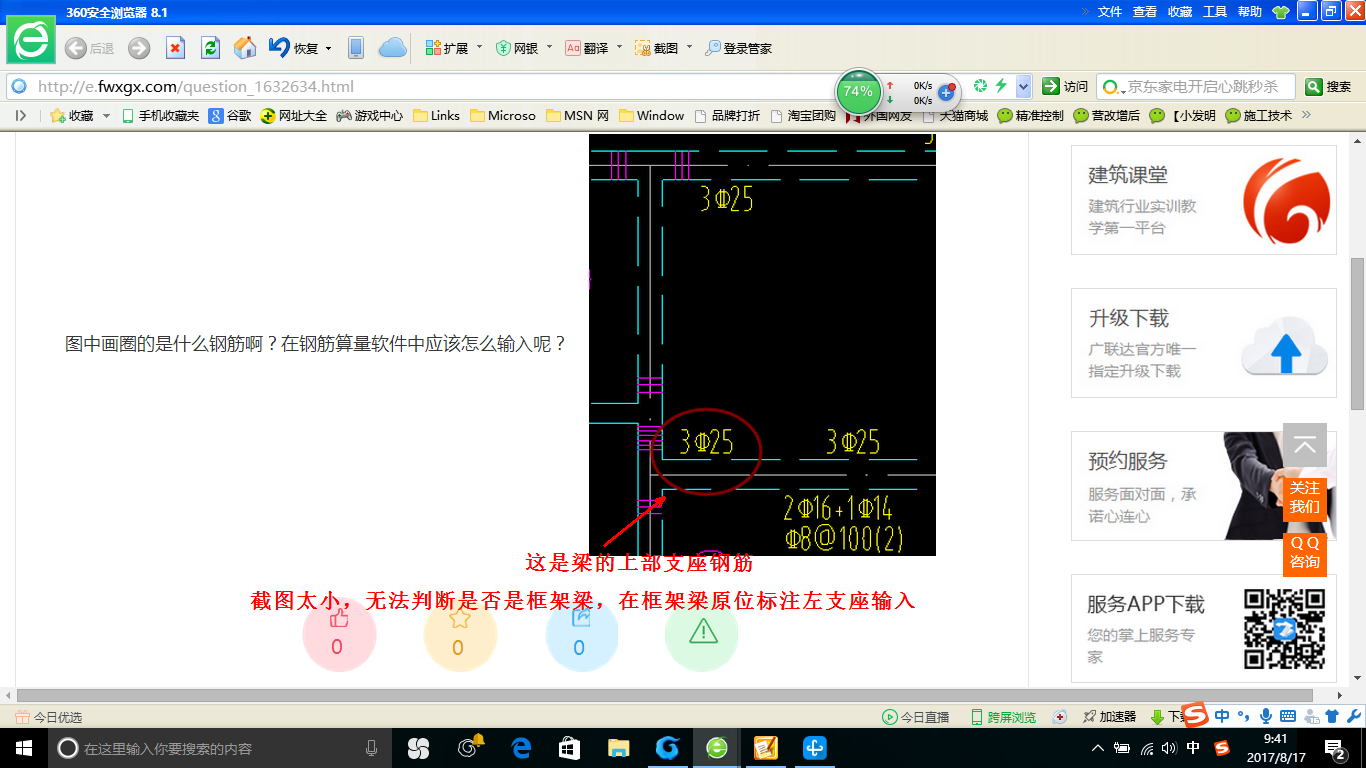Click the 访问 go button
This screenshot has height=768, width=1366.
[x=1065, y=87]
